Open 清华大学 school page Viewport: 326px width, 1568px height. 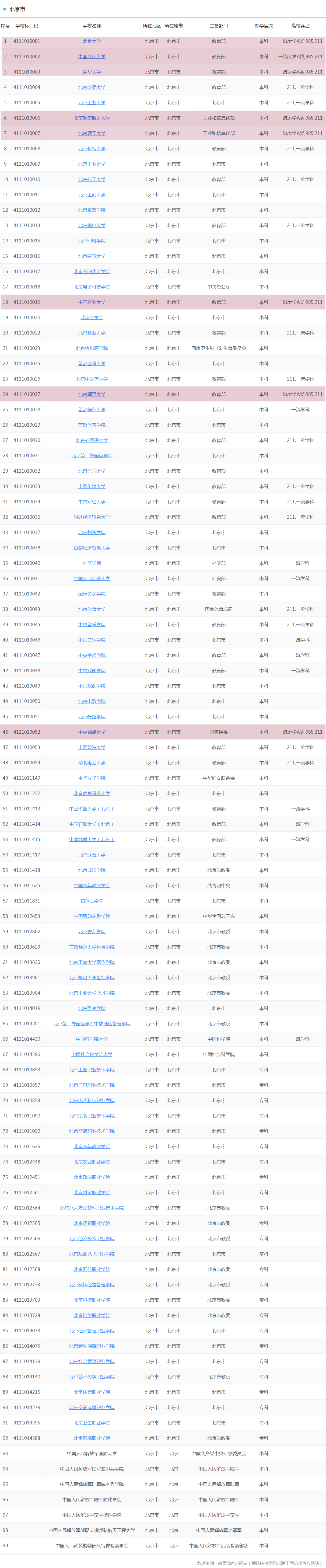[x=92, y=72]
